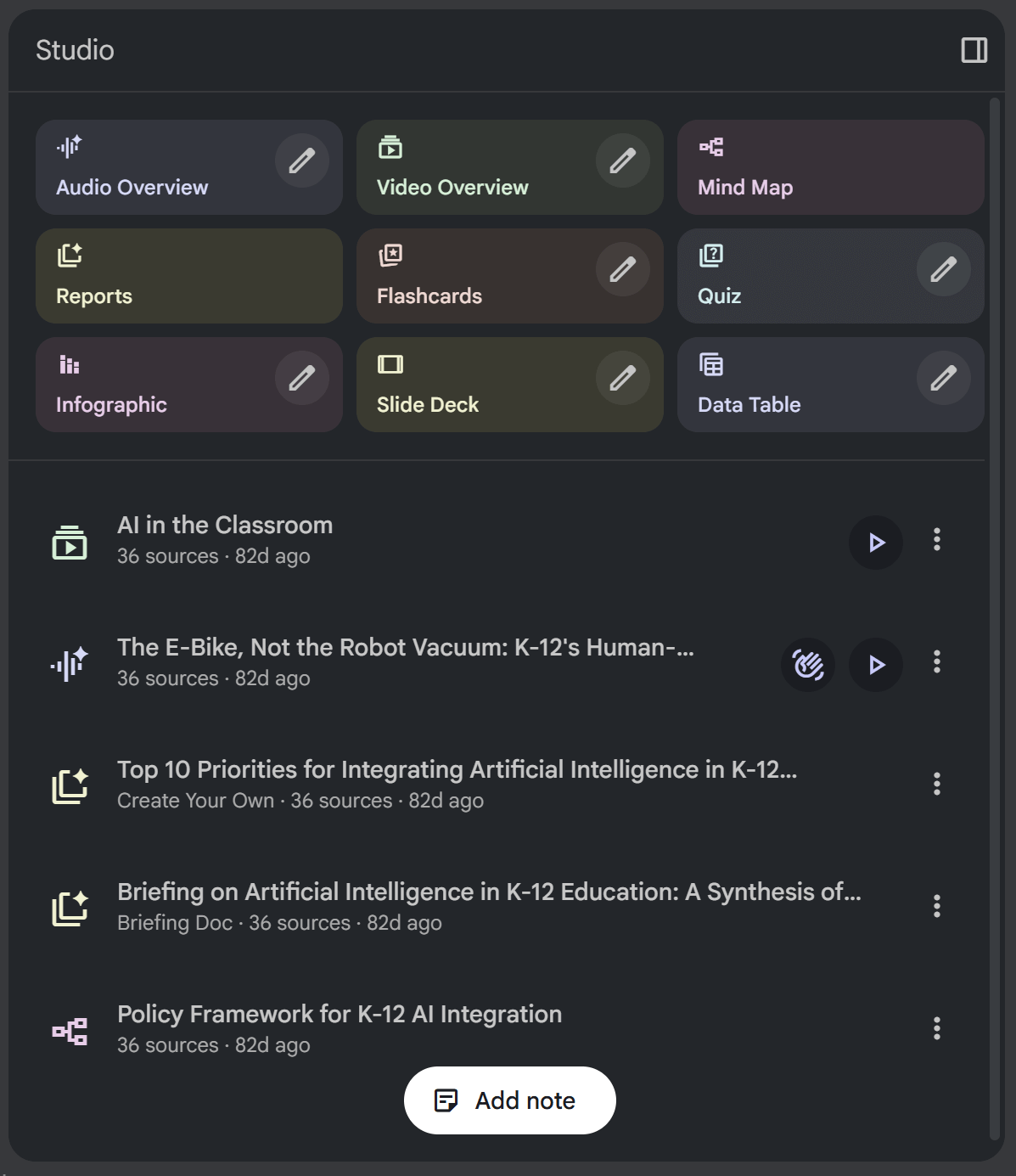Screen dimensions: 1016x1176
Task: Open options for the Briefing Doc entry
Action: [936, 906]
